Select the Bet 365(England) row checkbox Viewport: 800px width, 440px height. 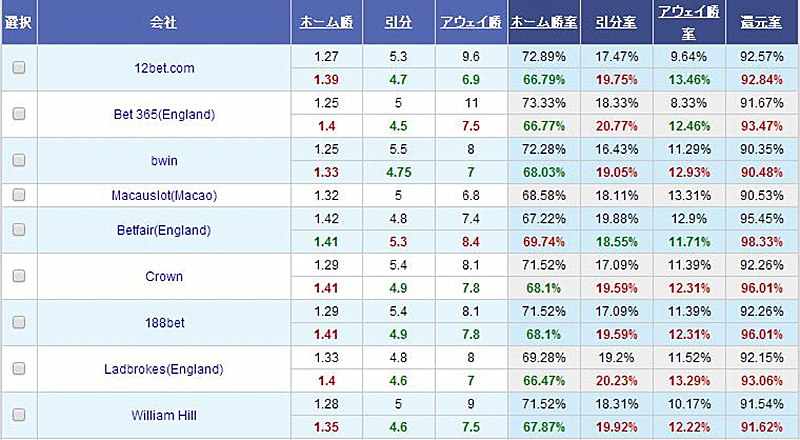(x=19, y=113)
